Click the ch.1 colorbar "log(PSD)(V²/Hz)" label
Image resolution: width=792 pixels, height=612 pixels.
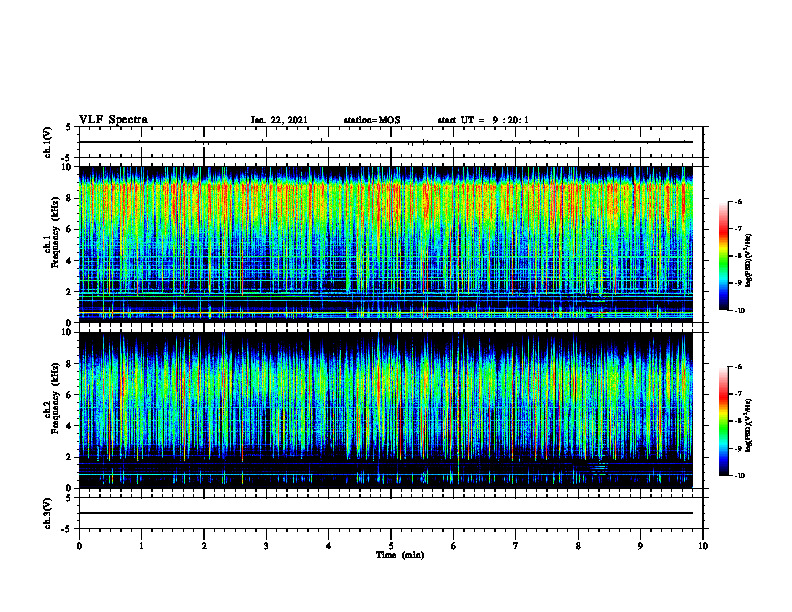(749, 260)
